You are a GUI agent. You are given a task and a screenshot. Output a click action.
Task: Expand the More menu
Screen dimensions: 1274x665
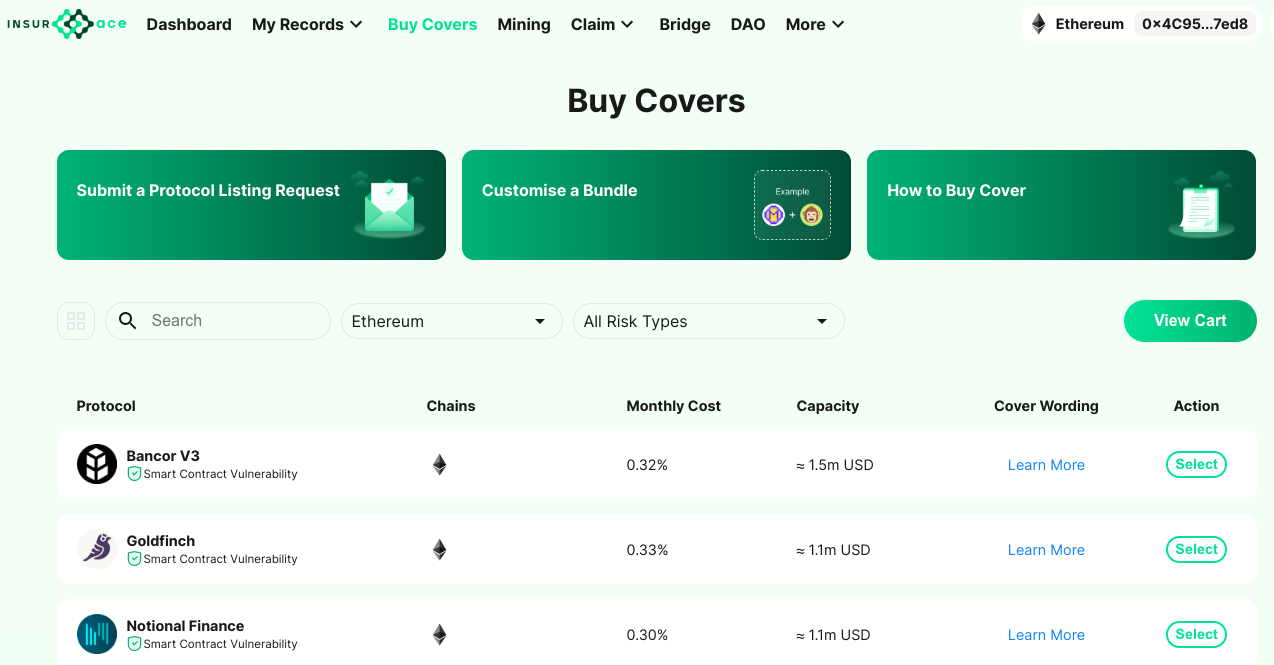815,24
